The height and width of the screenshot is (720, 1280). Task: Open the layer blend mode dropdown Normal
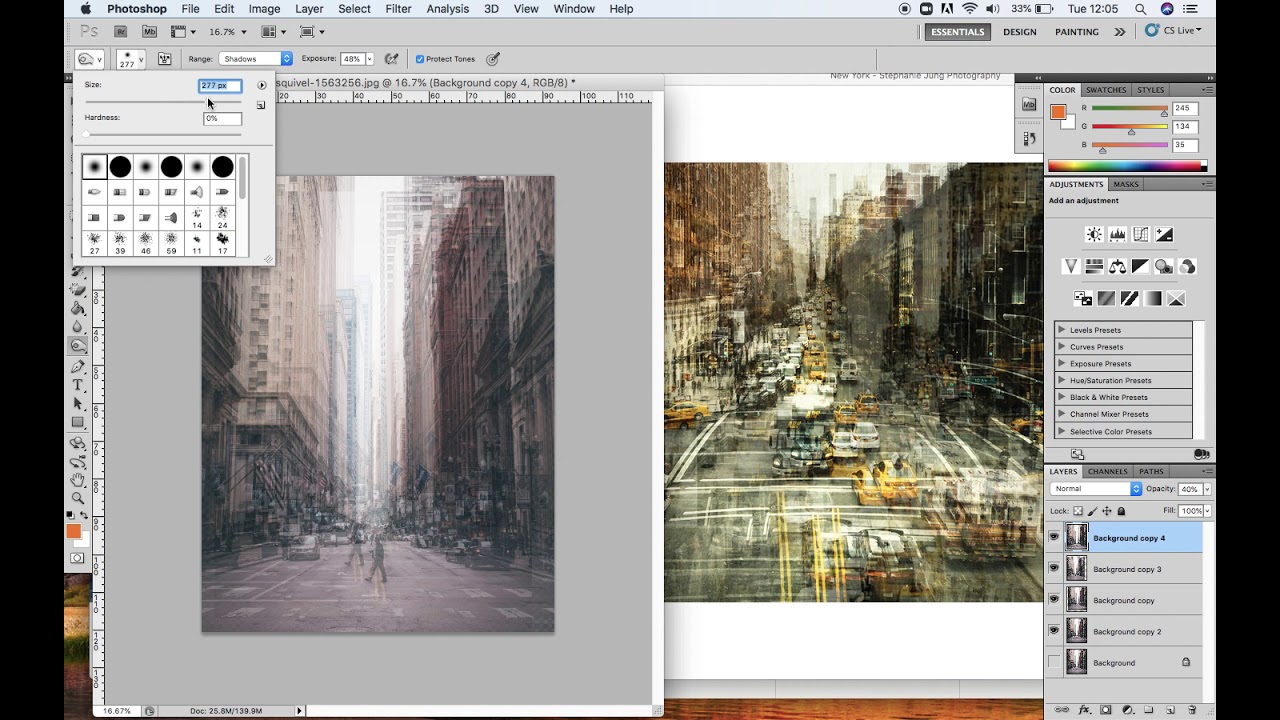pyautogui.click(x=1096, y=489)
